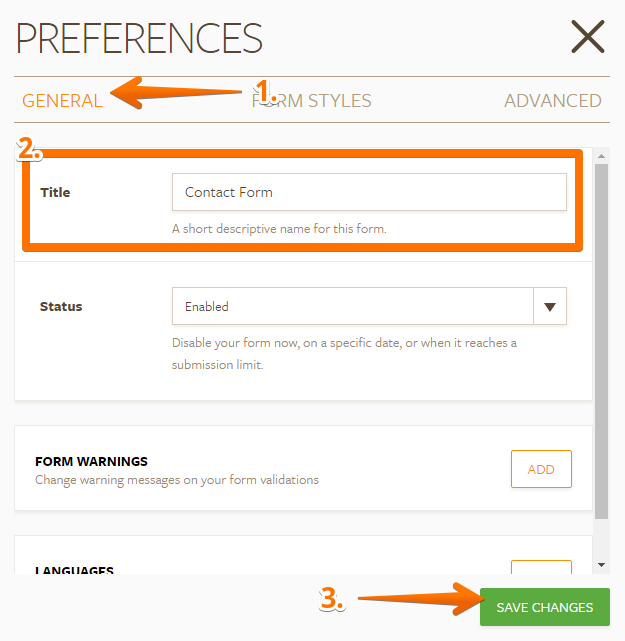
Task: Click the Status dropdown arrow
Action: coord(550,306)
